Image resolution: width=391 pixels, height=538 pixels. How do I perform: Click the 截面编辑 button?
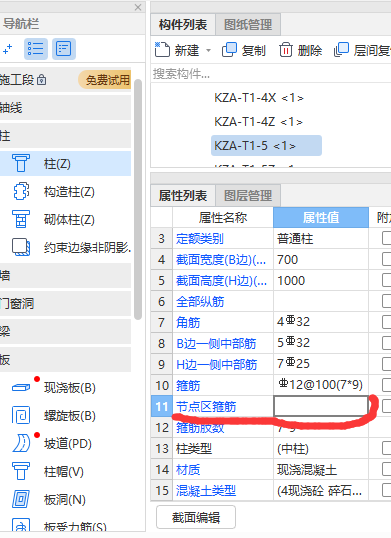coord(196,517)
